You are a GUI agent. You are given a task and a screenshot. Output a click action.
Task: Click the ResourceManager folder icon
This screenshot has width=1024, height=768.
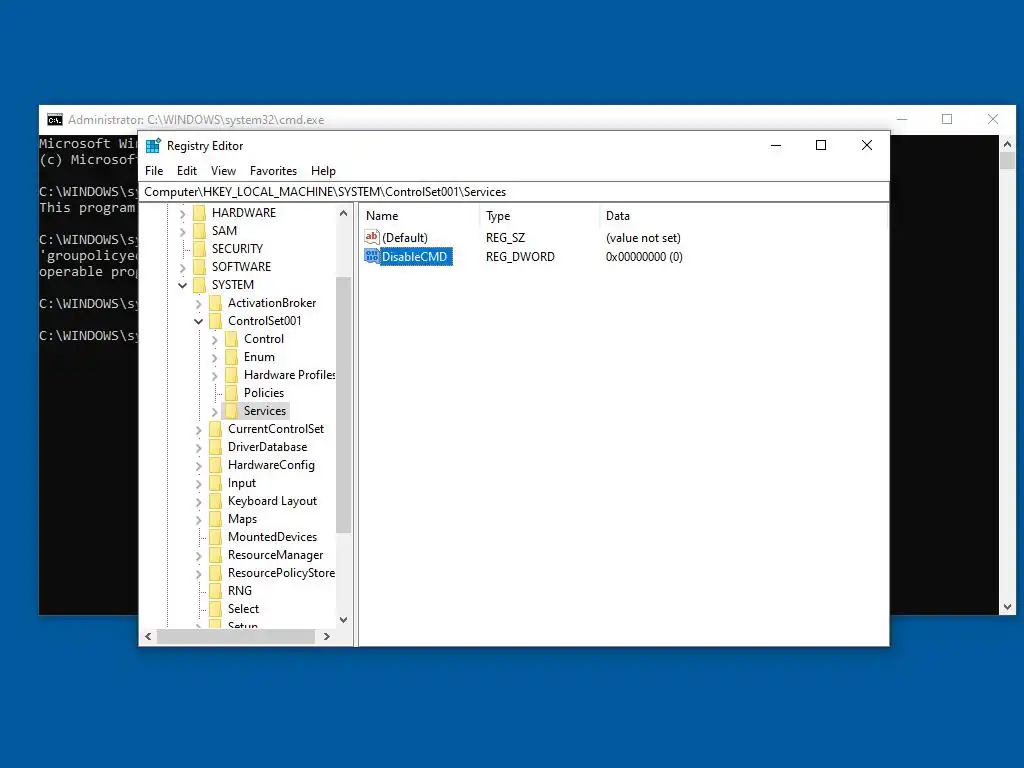(216, 554)
